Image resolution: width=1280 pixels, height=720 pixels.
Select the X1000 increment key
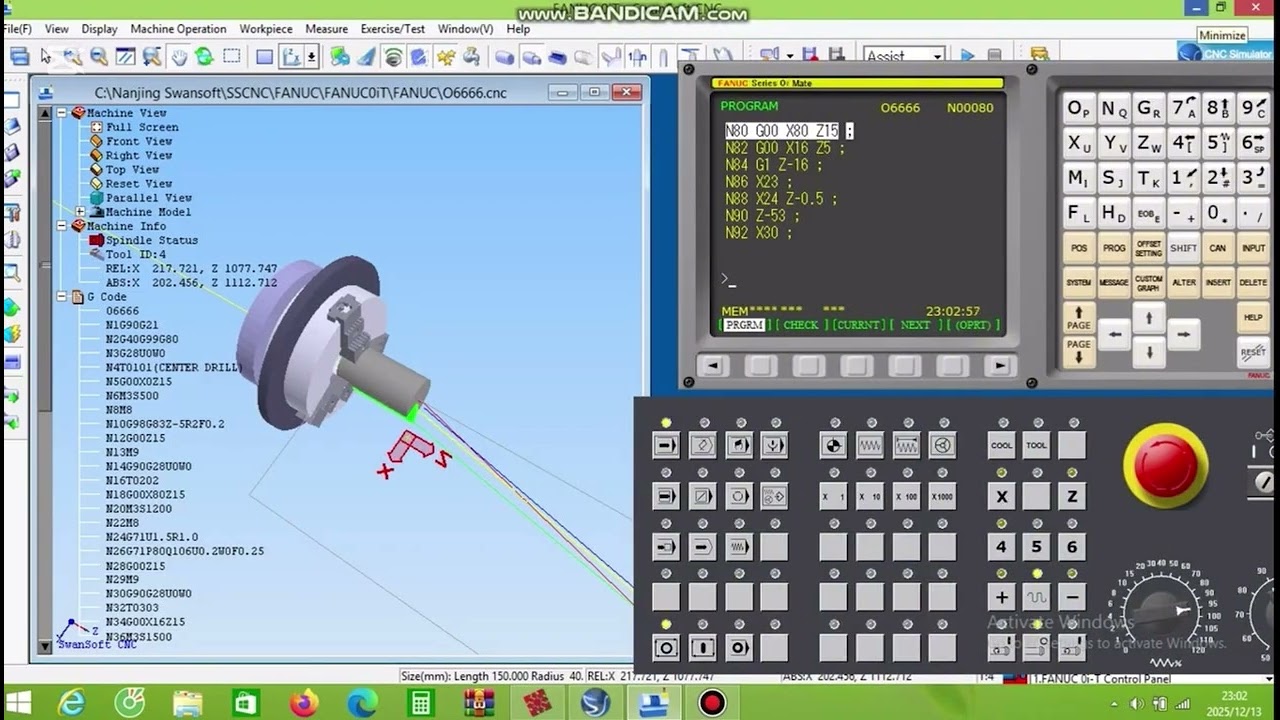pyautogui.click(x=942, y=496)
